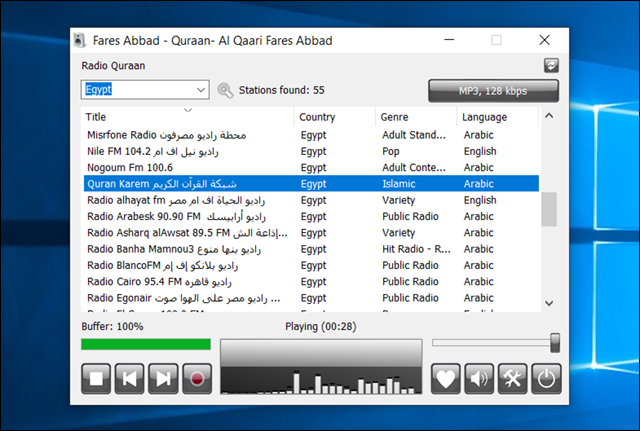Image resolution: width=640 pixels, height=431 pixels.
Task: Click English language in Radio alhayat row
Action: [x=480, y=200]
